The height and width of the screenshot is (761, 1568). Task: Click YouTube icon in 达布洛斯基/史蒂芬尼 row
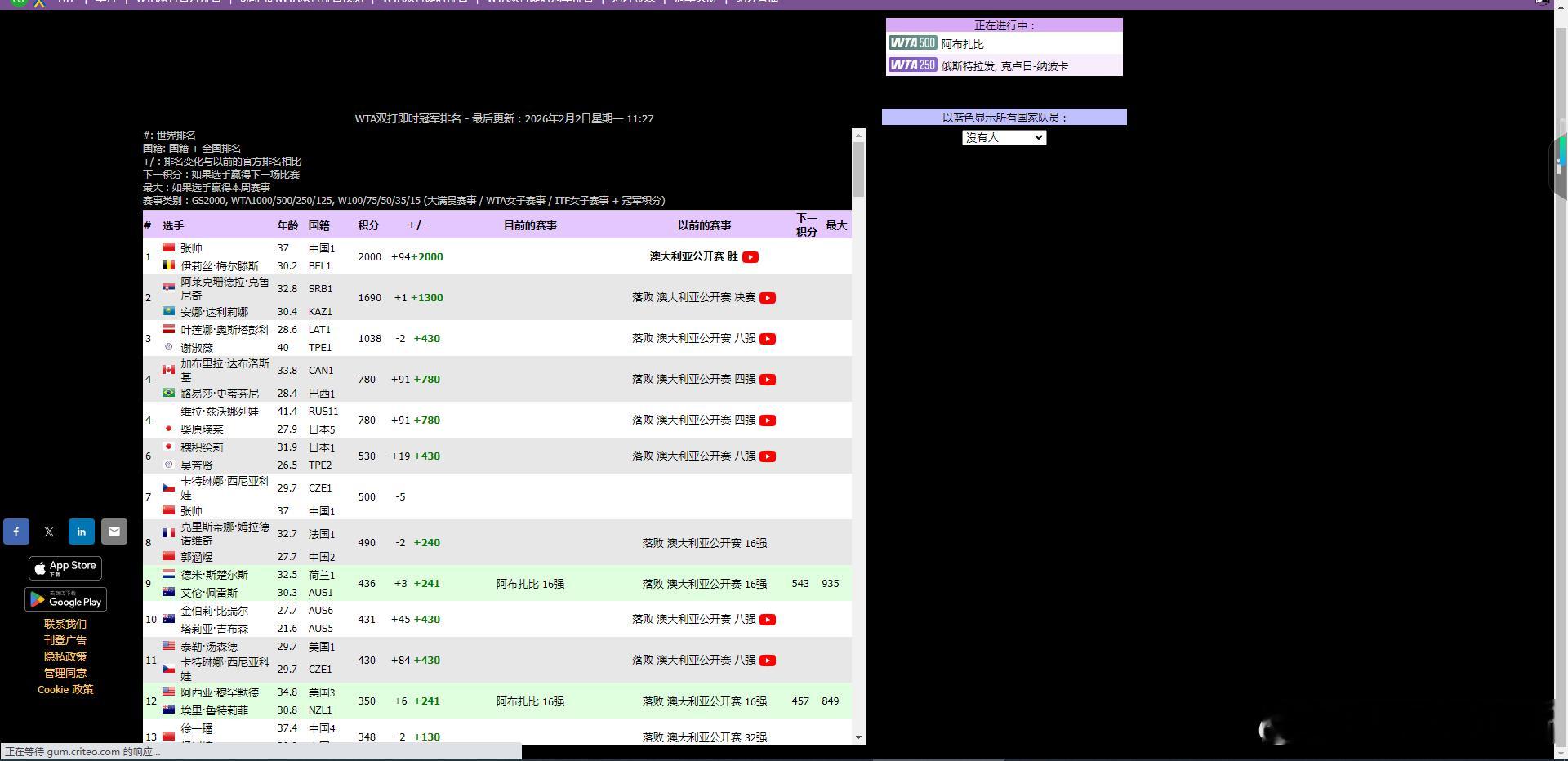point(768,379)
